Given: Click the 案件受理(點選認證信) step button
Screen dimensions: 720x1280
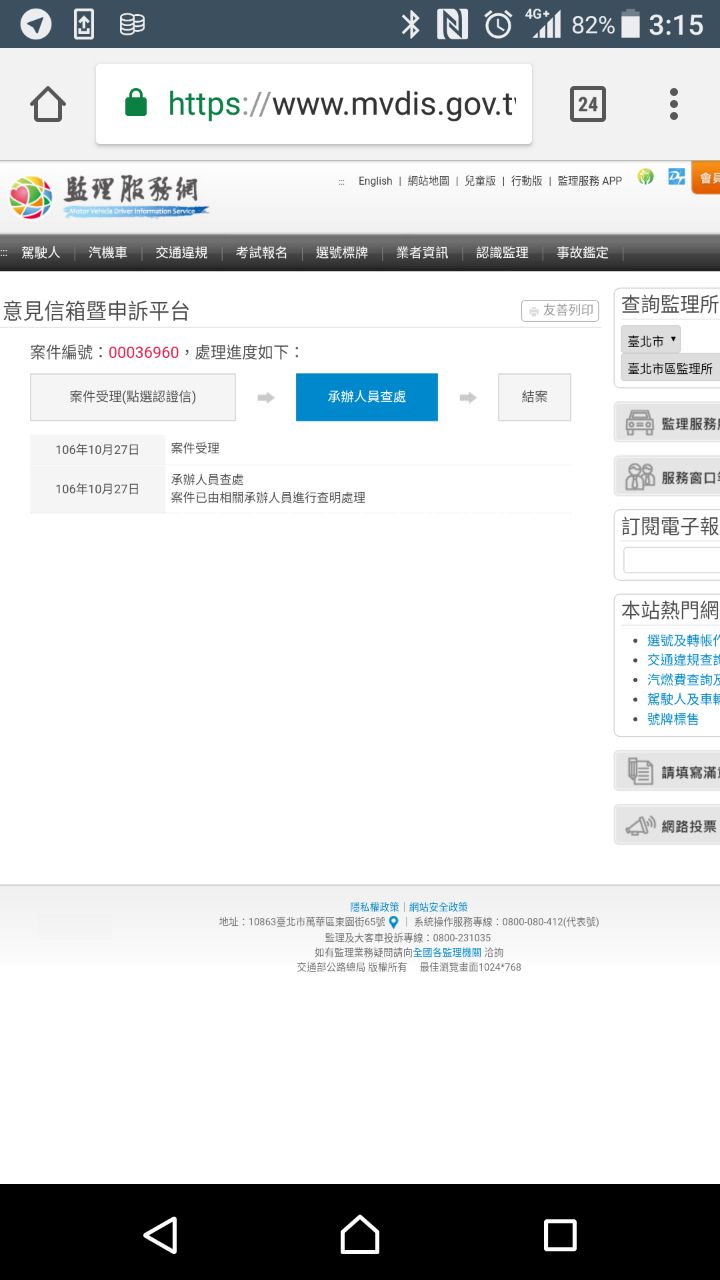Looking at the screenshot, I should coord(133,397).
